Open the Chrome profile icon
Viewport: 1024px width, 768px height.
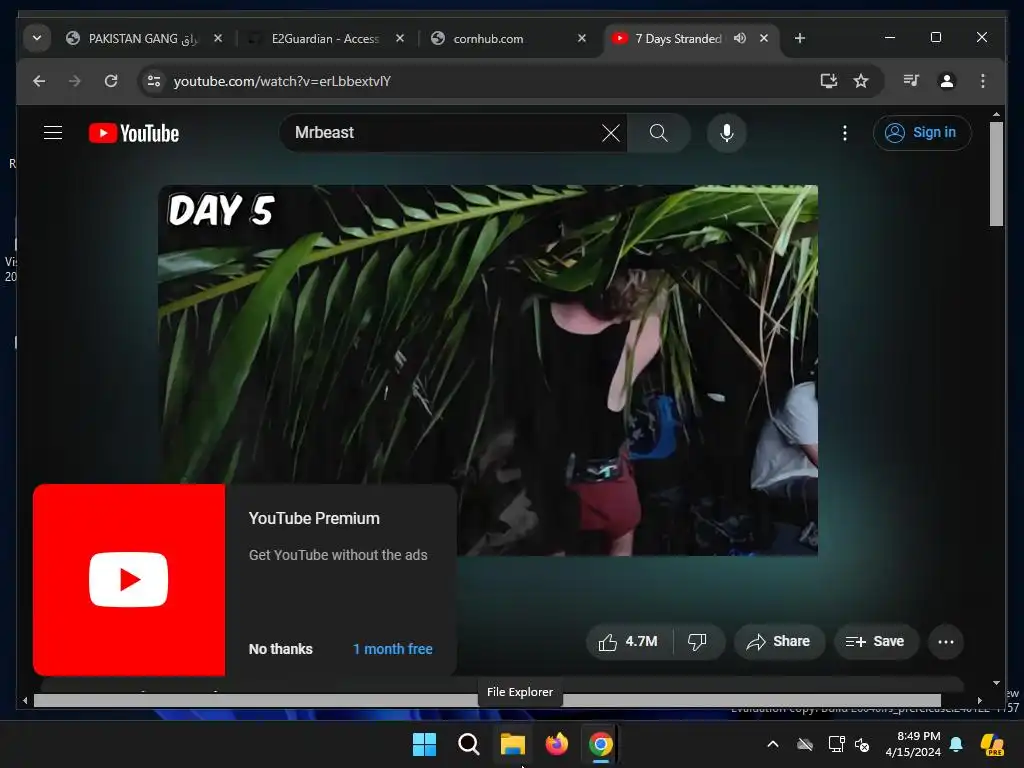947,81
